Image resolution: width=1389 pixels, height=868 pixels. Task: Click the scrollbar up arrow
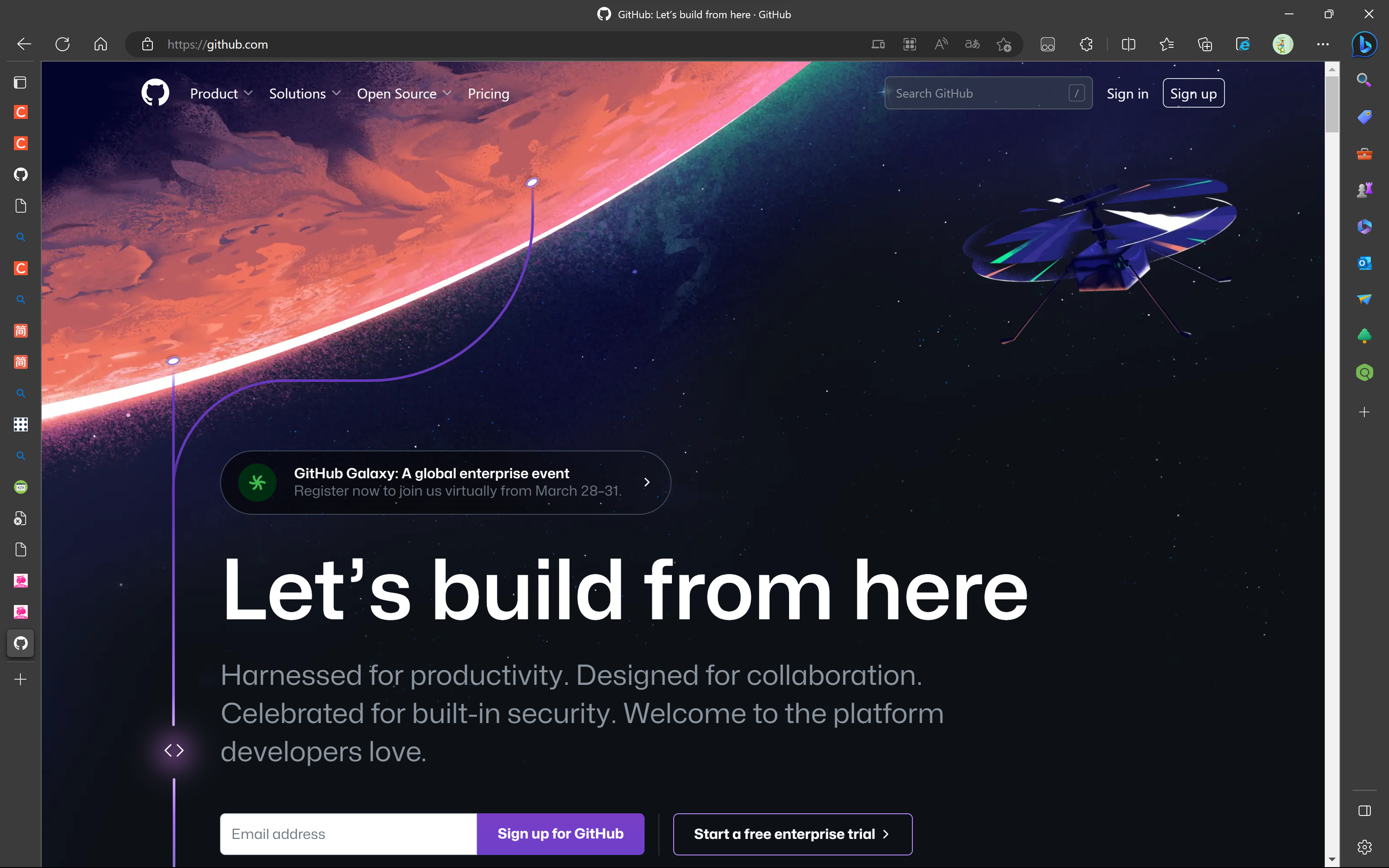(1332, 69)
